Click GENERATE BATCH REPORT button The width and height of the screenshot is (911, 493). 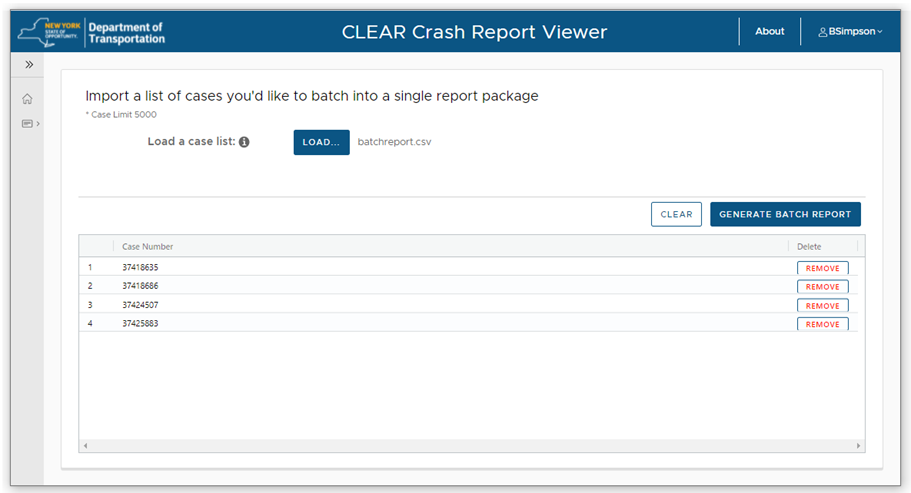coord(785,214)
